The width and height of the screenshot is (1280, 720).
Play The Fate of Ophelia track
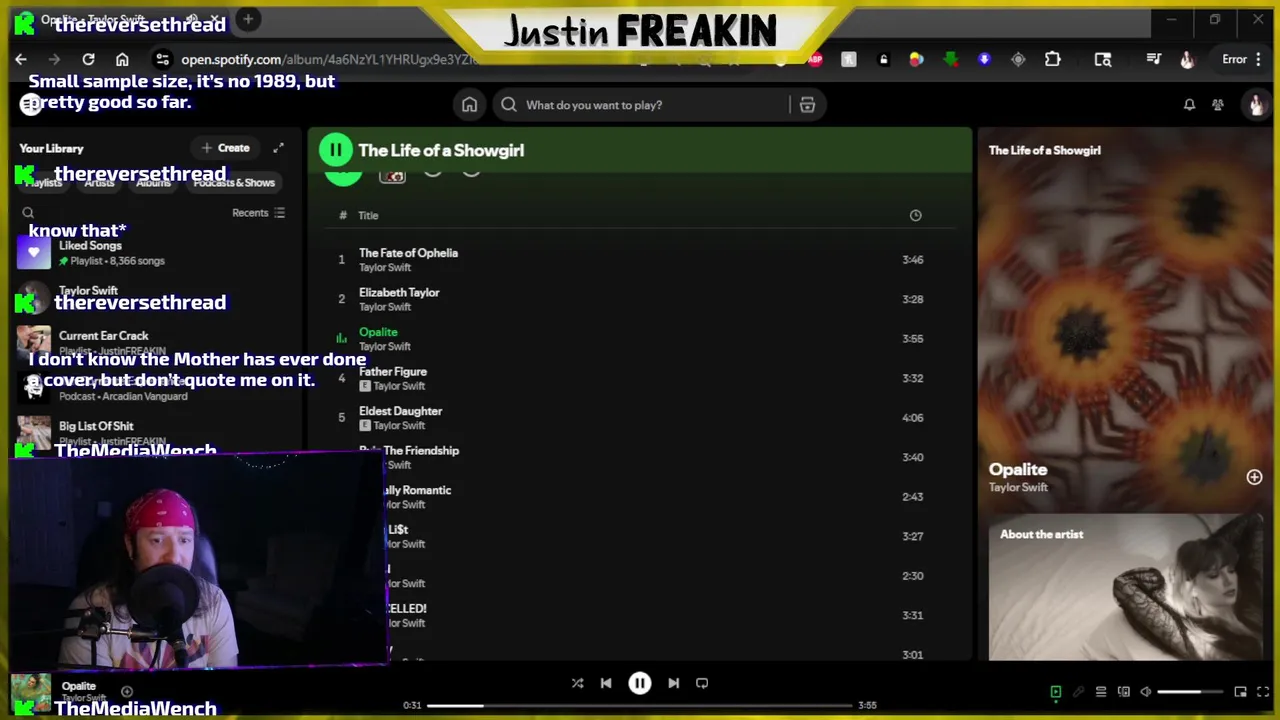click(x=640, y=260)
